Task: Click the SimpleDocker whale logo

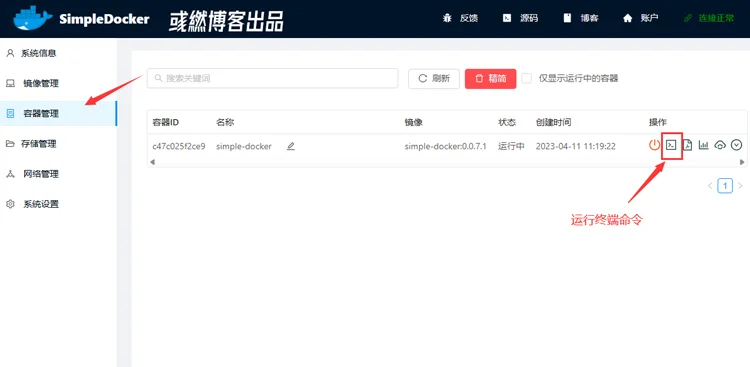Action: [x=33, y=18]
